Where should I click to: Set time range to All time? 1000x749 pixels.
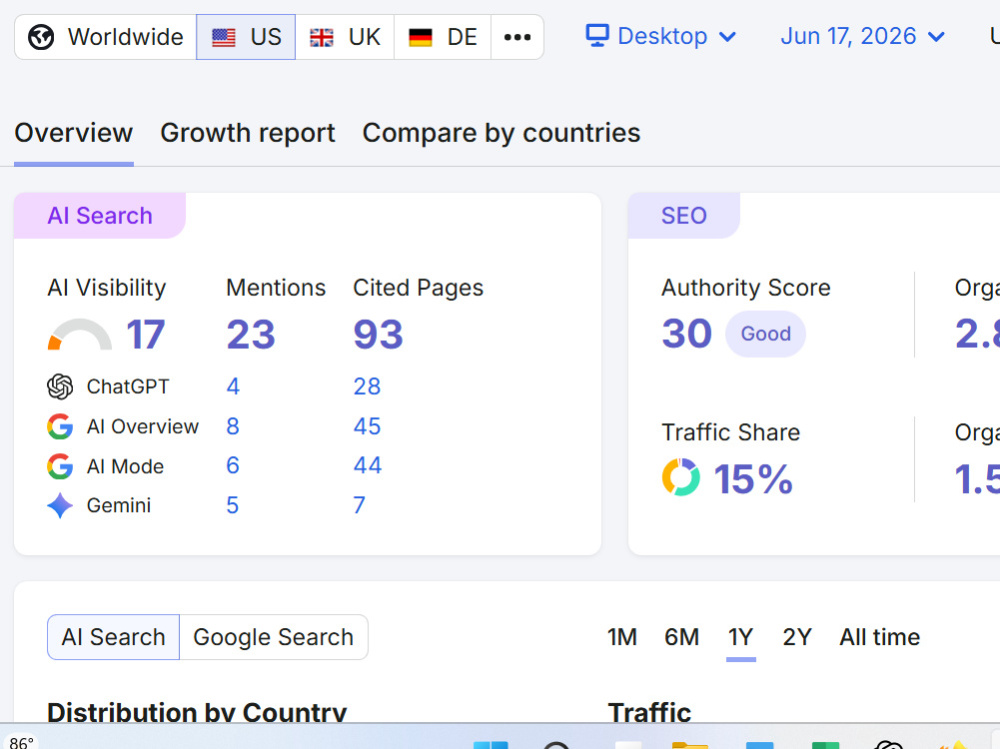(879, 637)
